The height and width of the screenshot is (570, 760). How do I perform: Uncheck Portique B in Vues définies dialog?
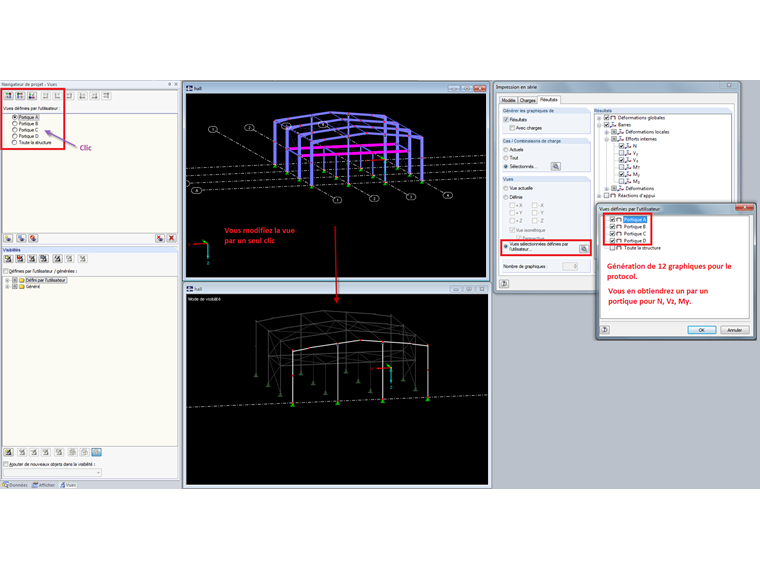(x=612, y=226)
